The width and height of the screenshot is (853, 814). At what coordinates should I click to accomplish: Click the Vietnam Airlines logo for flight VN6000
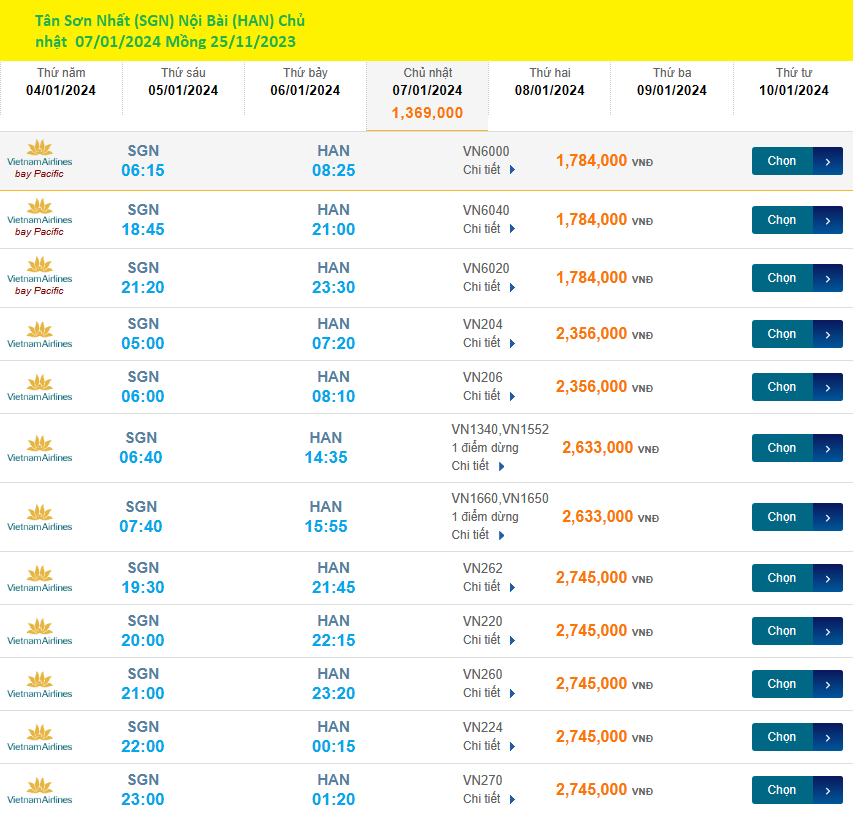click(x=39, y=160)
